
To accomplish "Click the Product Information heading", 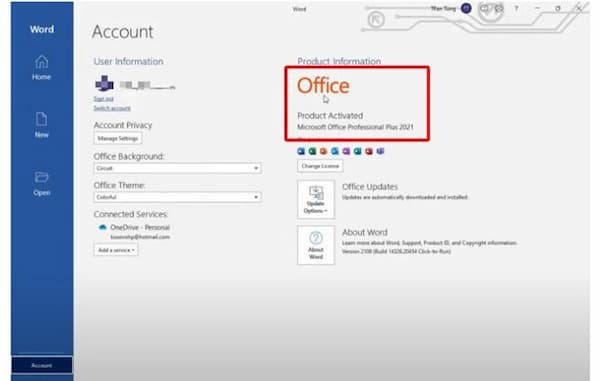I will (x=339, y=61).
